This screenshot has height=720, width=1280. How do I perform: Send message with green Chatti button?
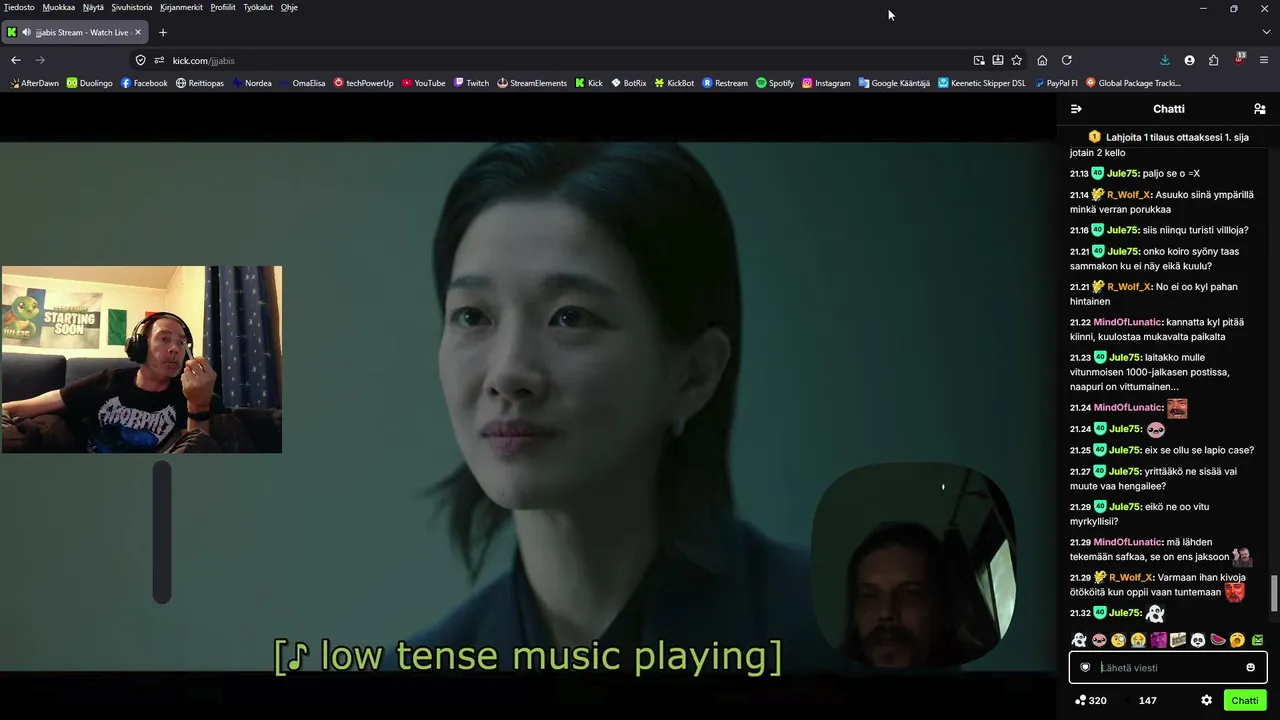[x=1245, y=700]
